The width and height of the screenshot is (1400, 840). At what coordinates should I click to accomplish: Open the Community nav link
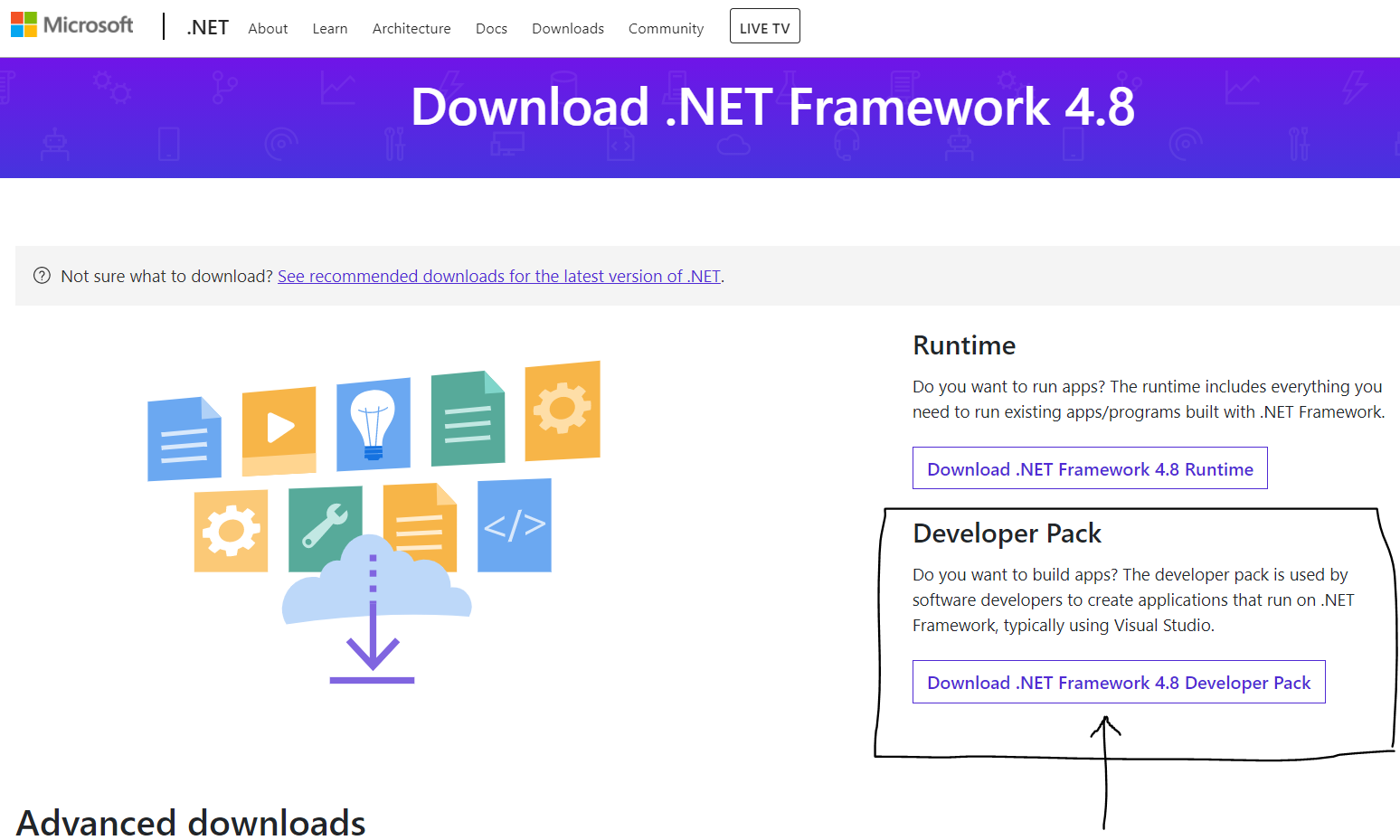pos(666,29)
